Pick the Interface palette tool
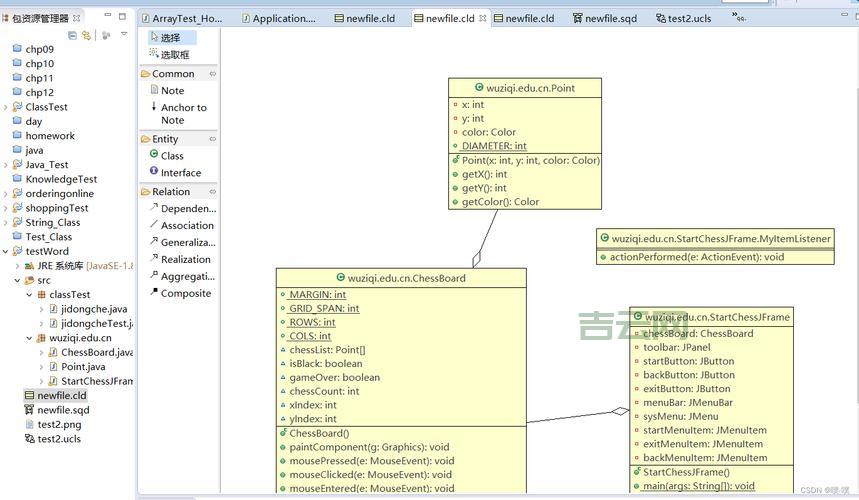The height and width of the screenshot is (500, 859). (x=180, y=173)
